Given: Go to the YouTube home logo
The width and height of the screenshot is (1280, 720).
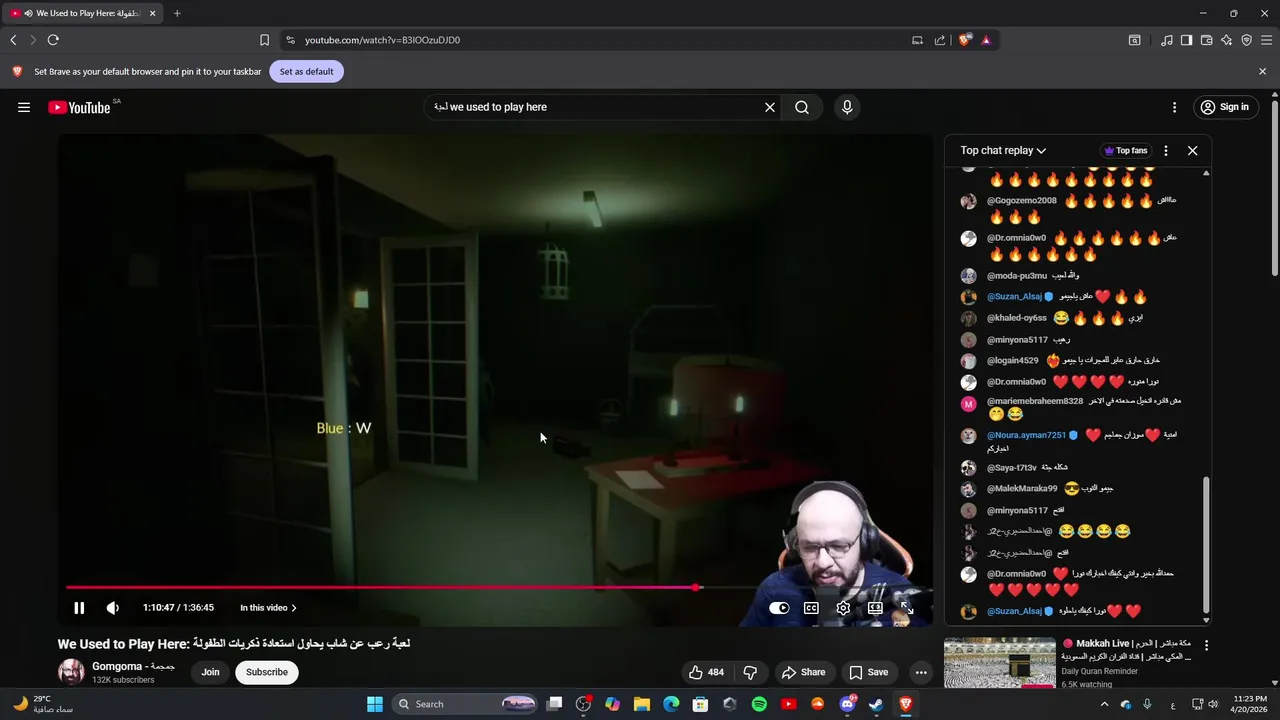Looking at the screenshot, I should tap(79, 107).
